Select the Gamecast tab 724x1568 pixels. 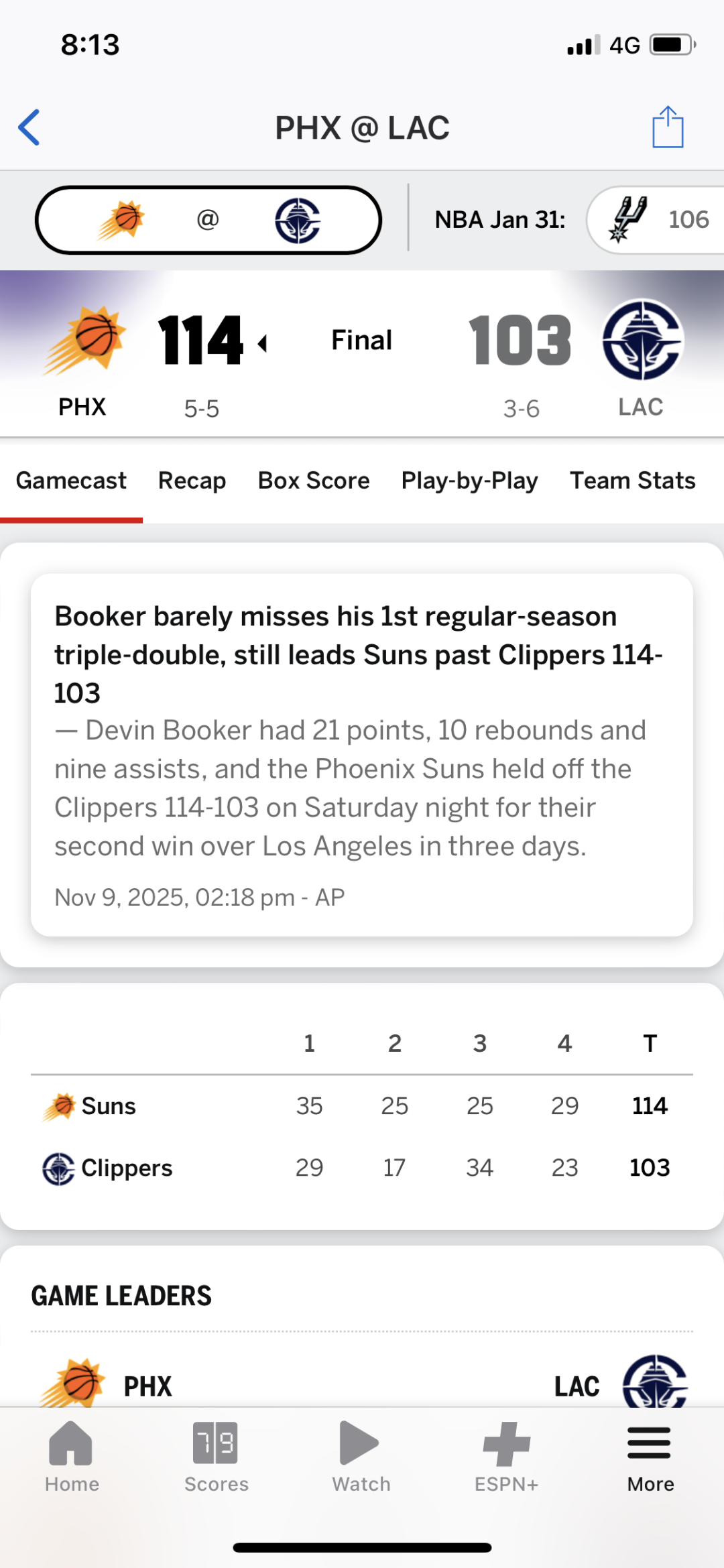[x=71, y=481]
